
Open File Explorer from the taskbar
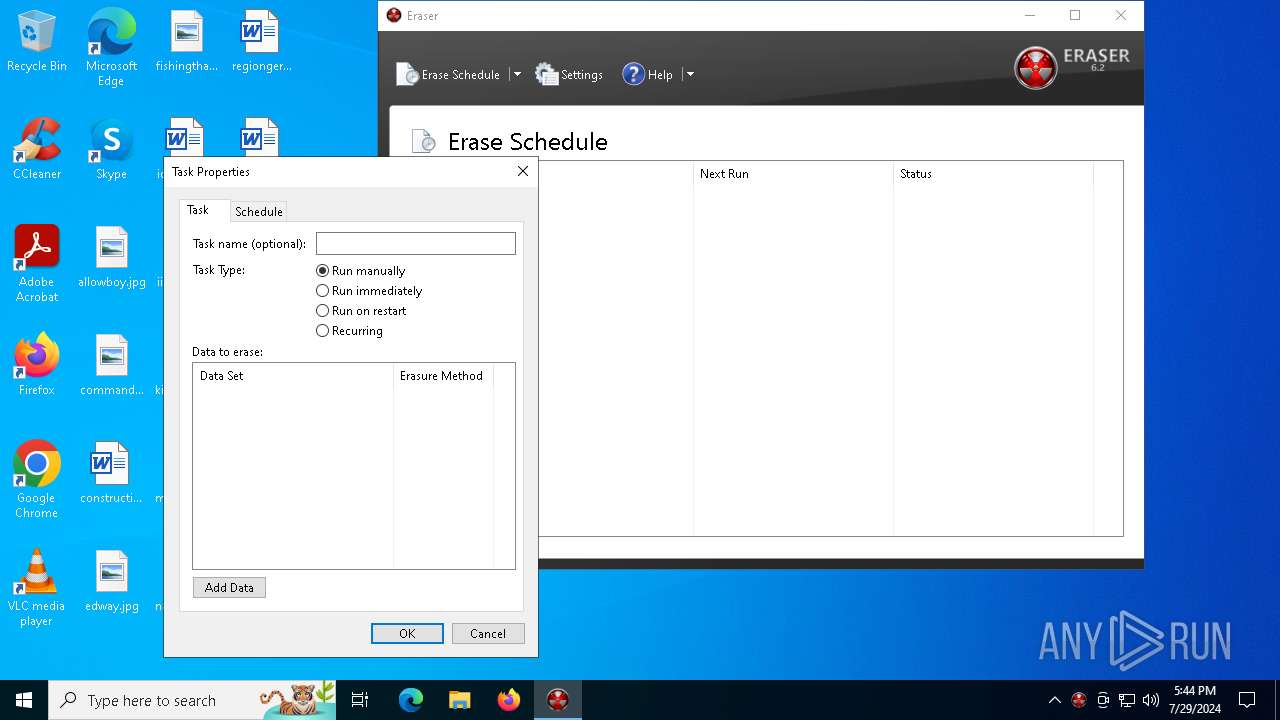[459, 700]
